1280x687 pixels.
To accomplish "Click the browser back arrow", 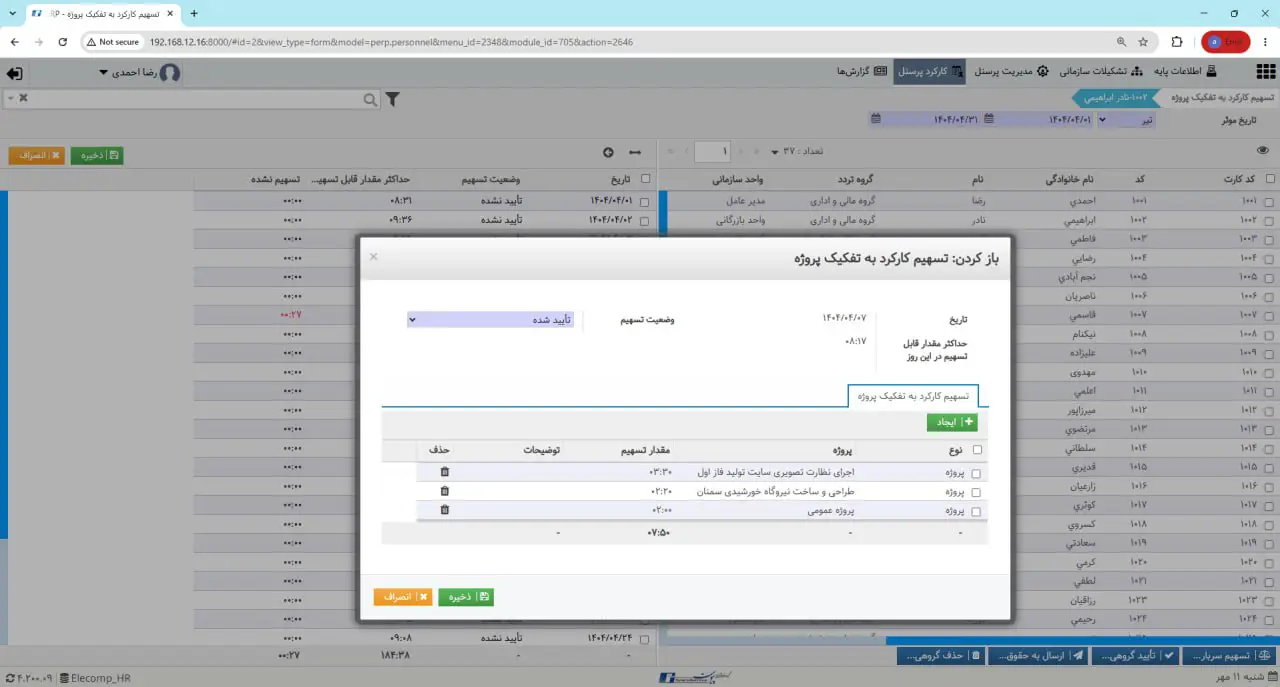I will point(15,42).
